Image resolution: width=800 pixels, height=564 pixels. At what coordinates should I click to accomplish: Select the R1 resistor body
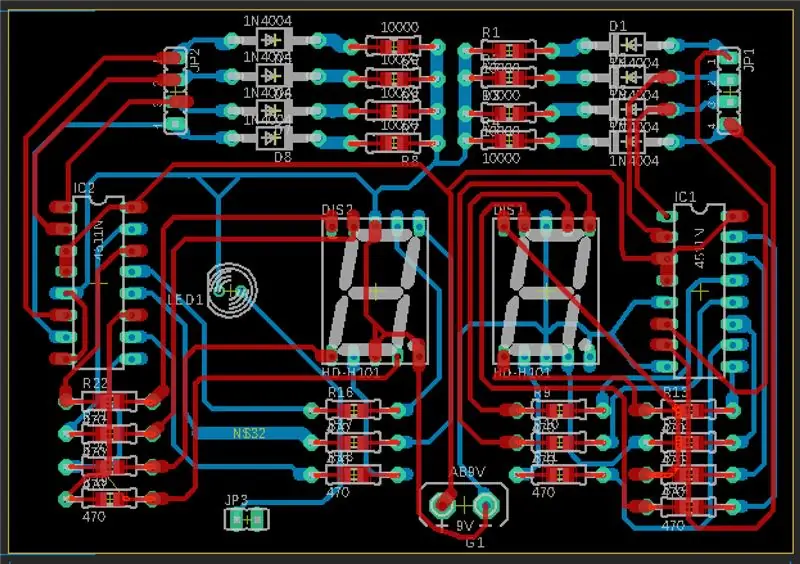coord(508,50)
